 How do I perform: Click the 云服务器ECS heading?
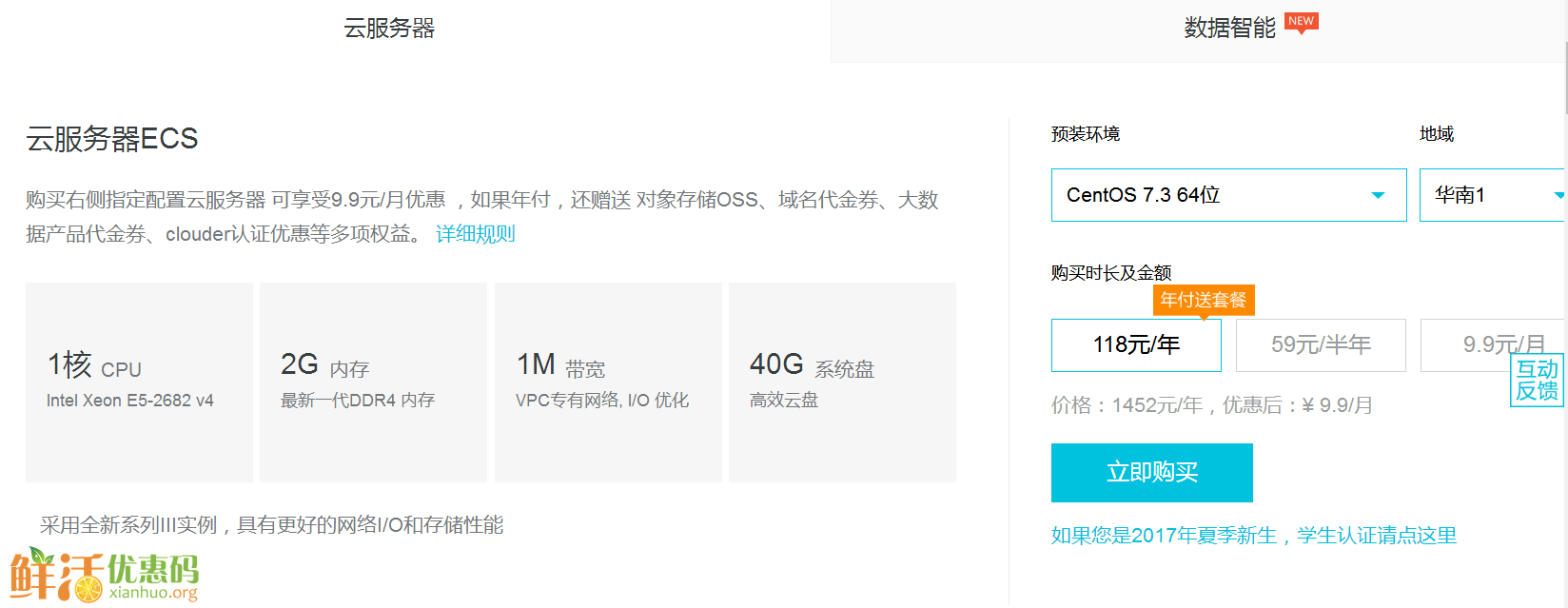(x=112, y=139)
